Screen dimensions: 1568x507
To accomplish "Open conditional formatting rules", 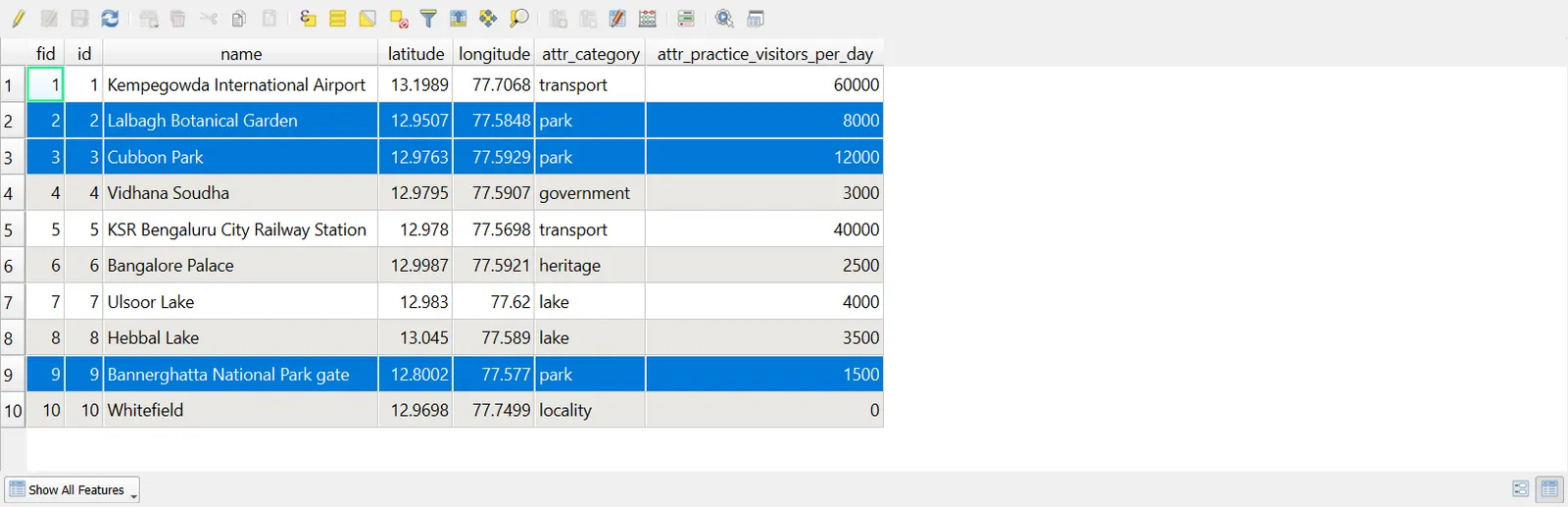I will (x=686, y=19).
